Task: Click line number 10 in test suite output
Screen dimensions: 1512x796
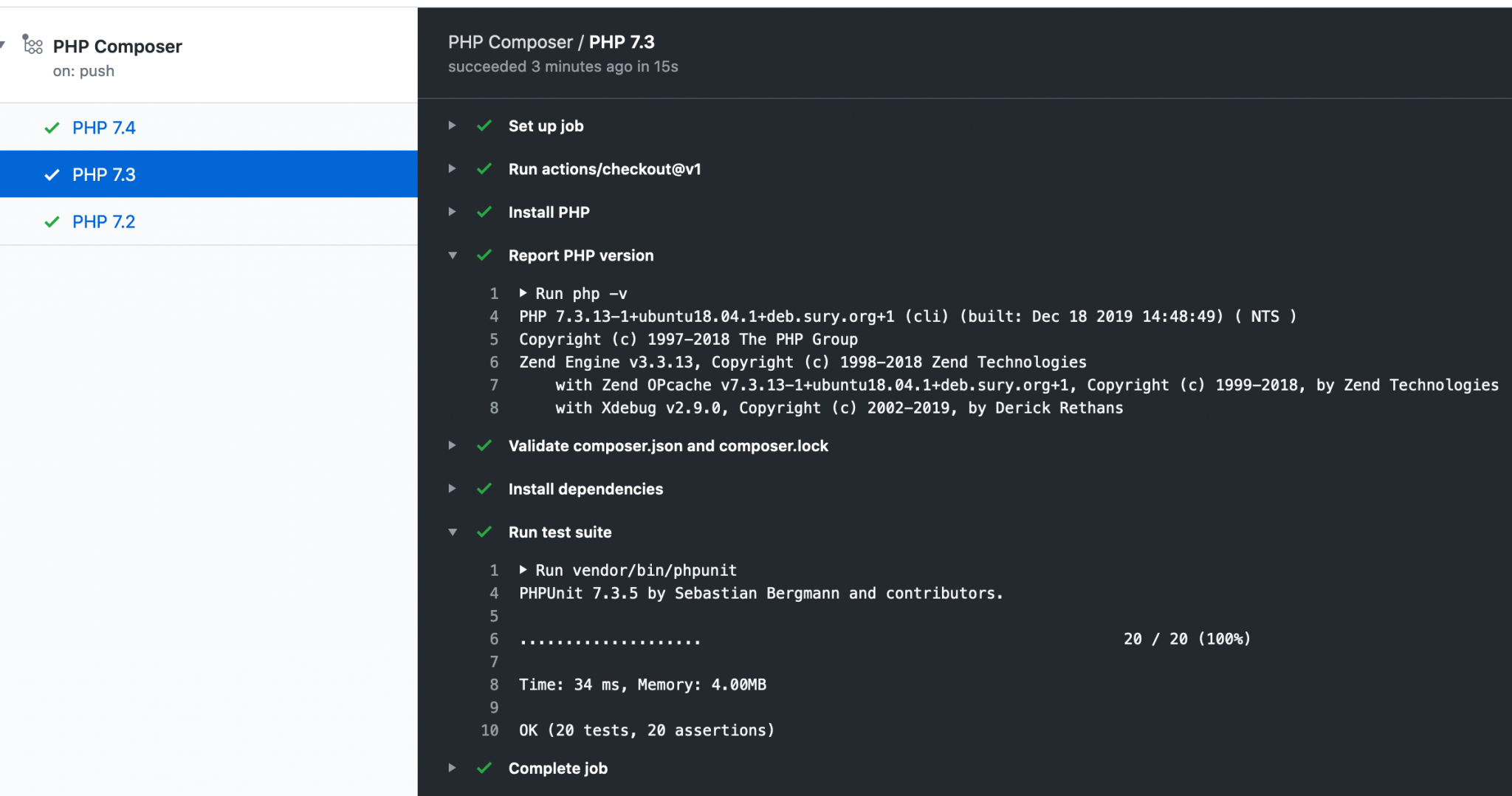Action: (x=489, y=730)
